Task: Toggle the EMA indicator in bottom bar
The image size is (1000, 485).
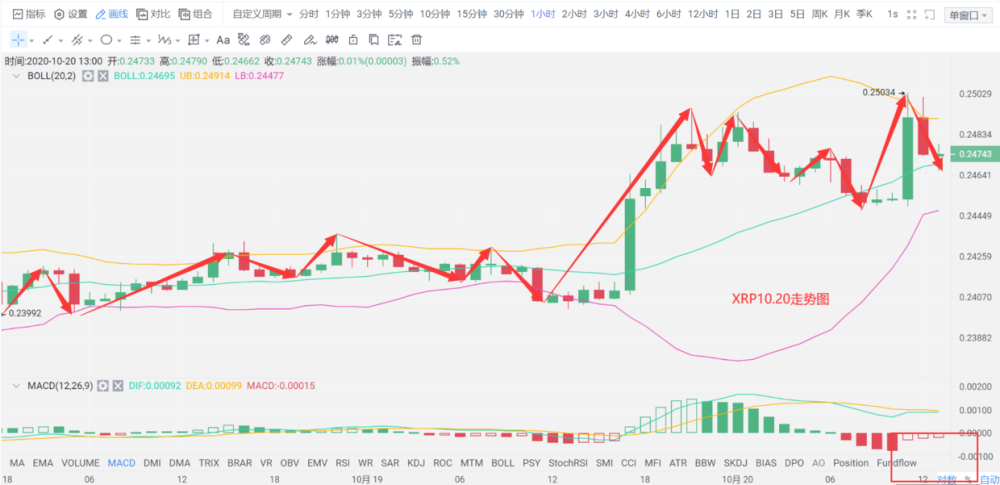Action: pyautogui.click(x=43, y=463)
